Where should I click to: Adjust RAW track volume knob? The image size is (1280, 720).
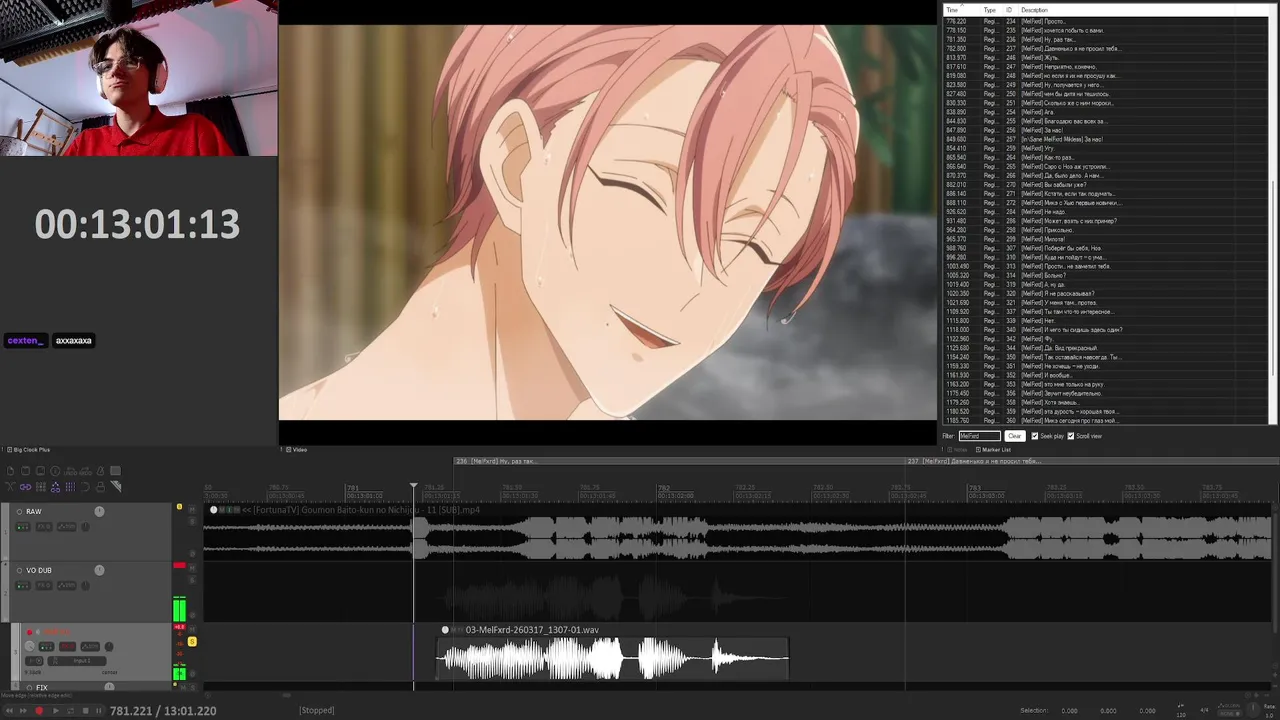coord(99,511)
